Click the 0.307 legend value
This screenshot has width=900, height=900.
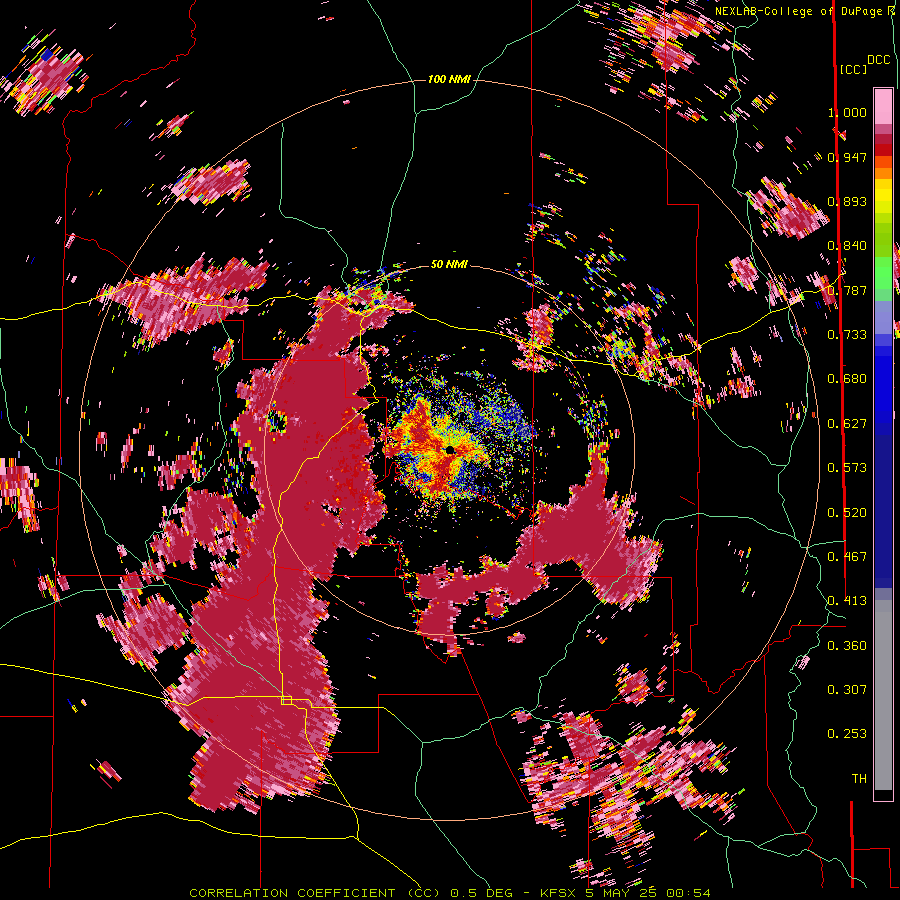pyautogui.click(x=847, y=690)
